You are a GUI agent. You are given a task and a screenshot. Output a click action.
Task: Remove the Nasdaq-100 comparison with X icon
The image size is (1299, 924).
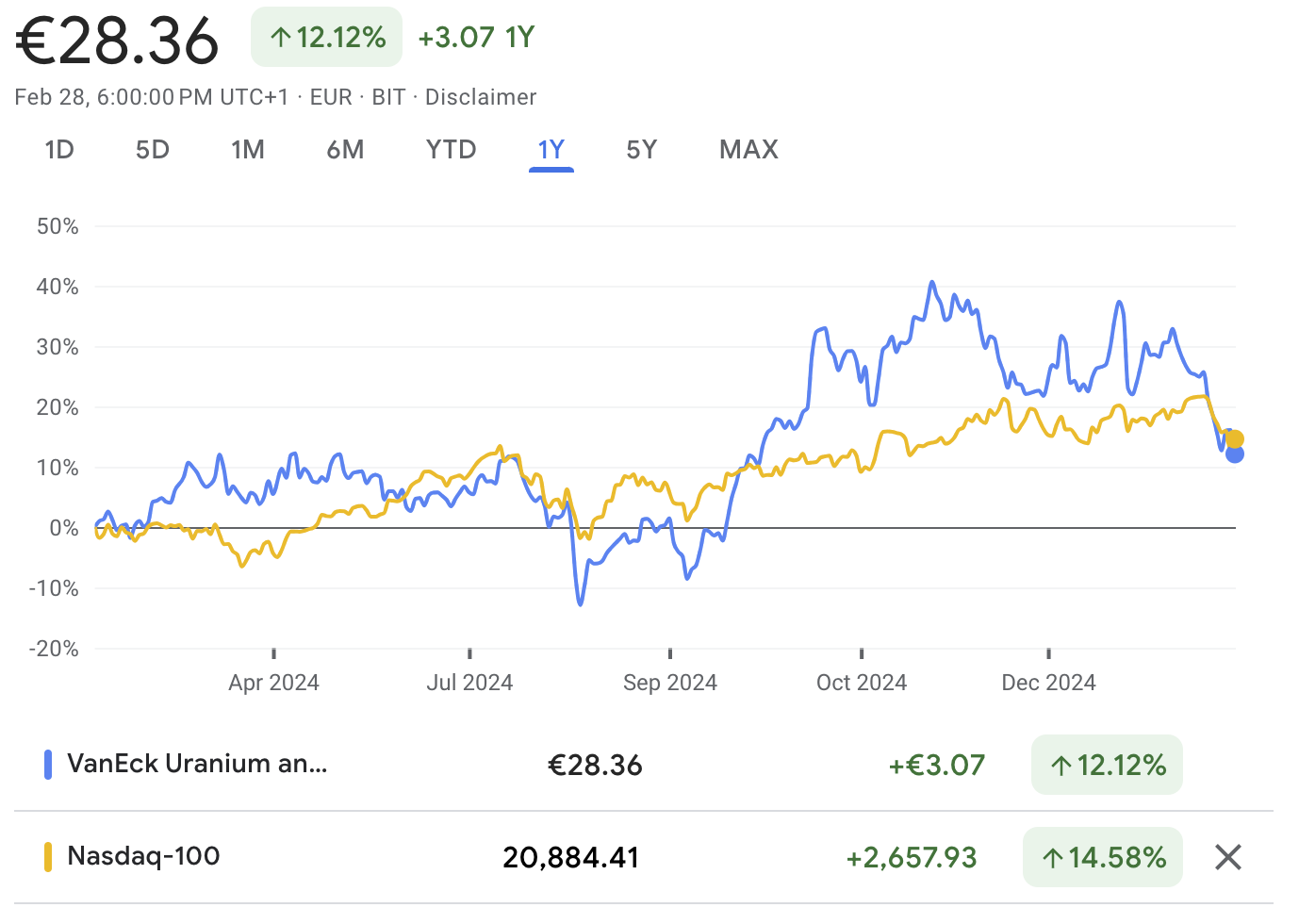(1227, 857)
